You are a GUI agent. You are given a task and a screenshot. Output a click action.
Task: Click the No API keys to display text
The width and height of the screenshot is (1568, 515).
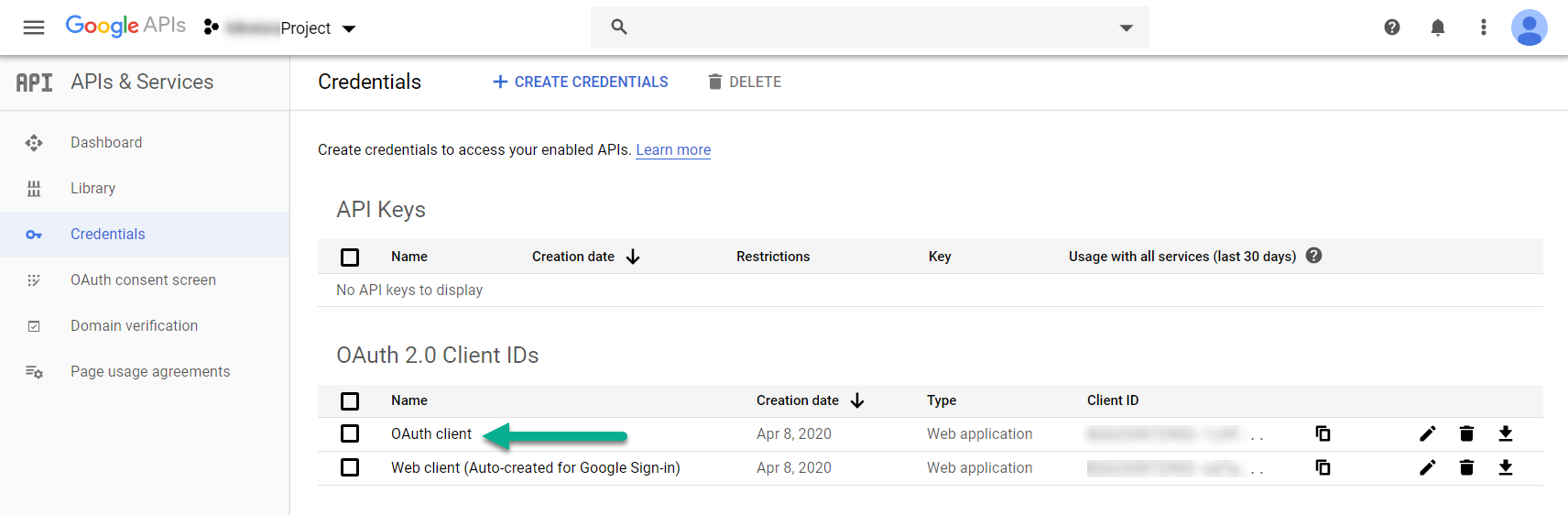409,290
